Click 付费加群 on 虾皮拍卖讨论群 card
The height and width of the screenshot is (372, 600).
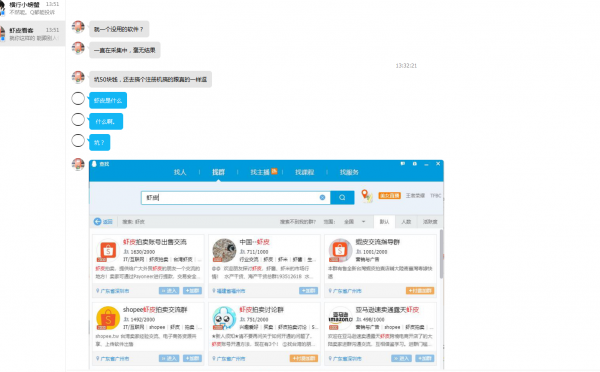(304, 358)
